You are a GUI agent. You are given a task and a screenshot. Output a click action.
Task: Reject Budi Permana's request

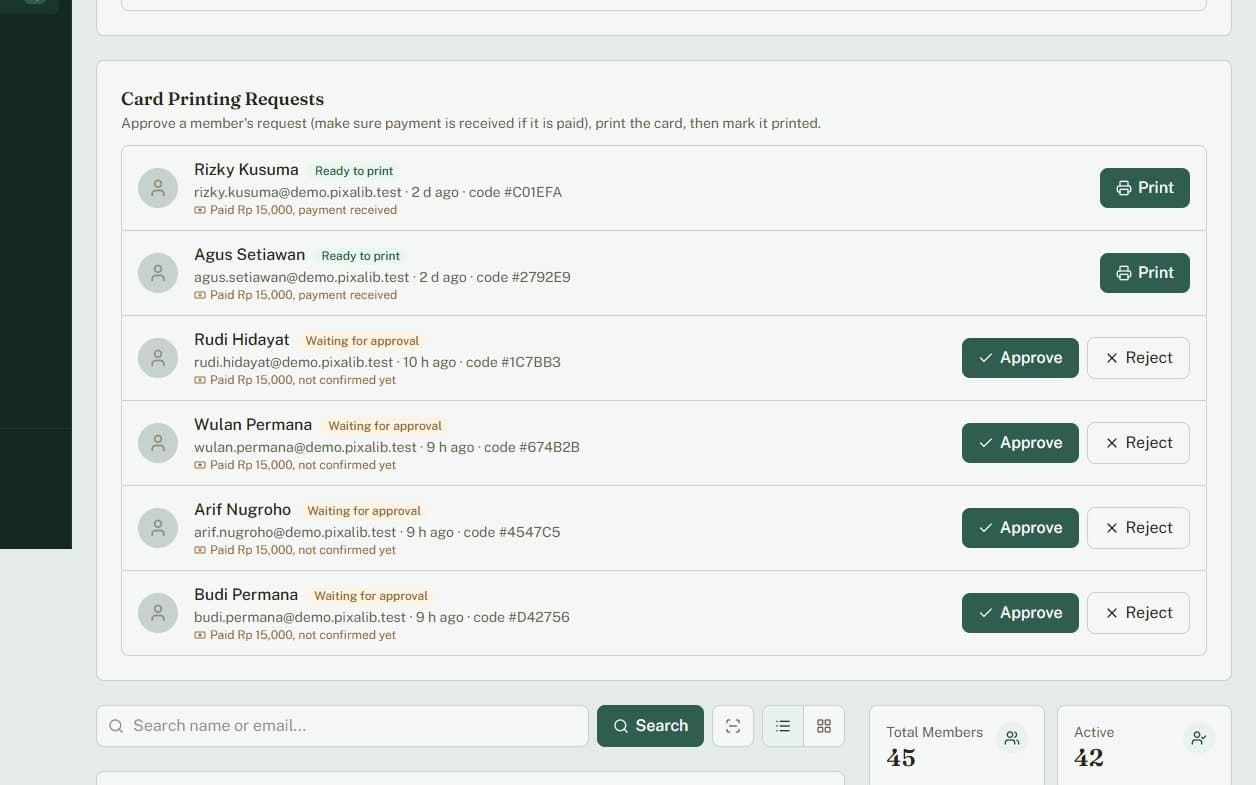(x=1138, y=613)
